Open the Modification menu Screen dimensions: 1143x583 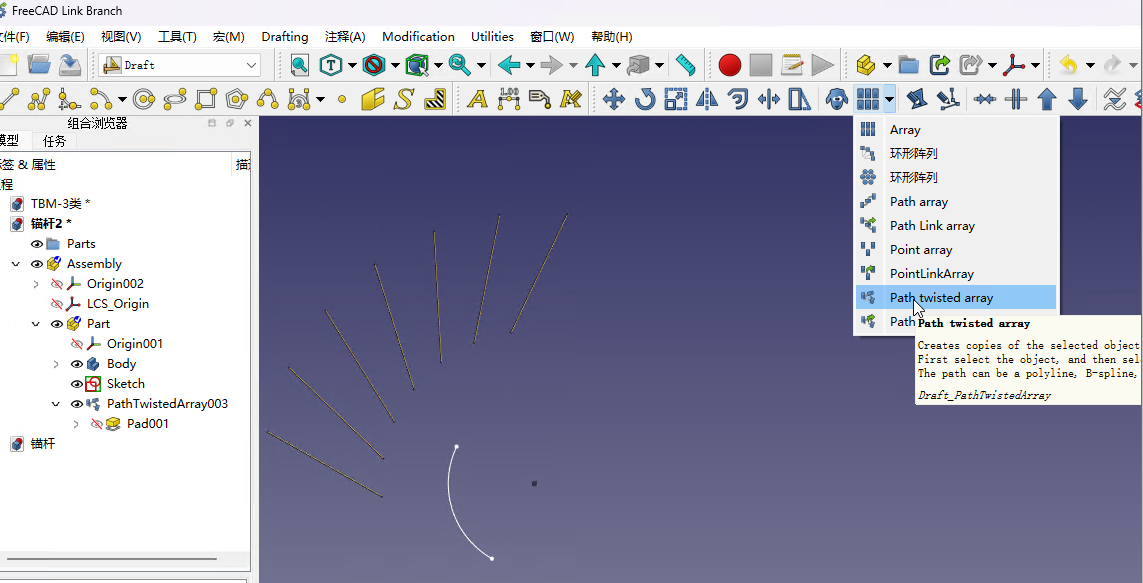pos(418,36)
